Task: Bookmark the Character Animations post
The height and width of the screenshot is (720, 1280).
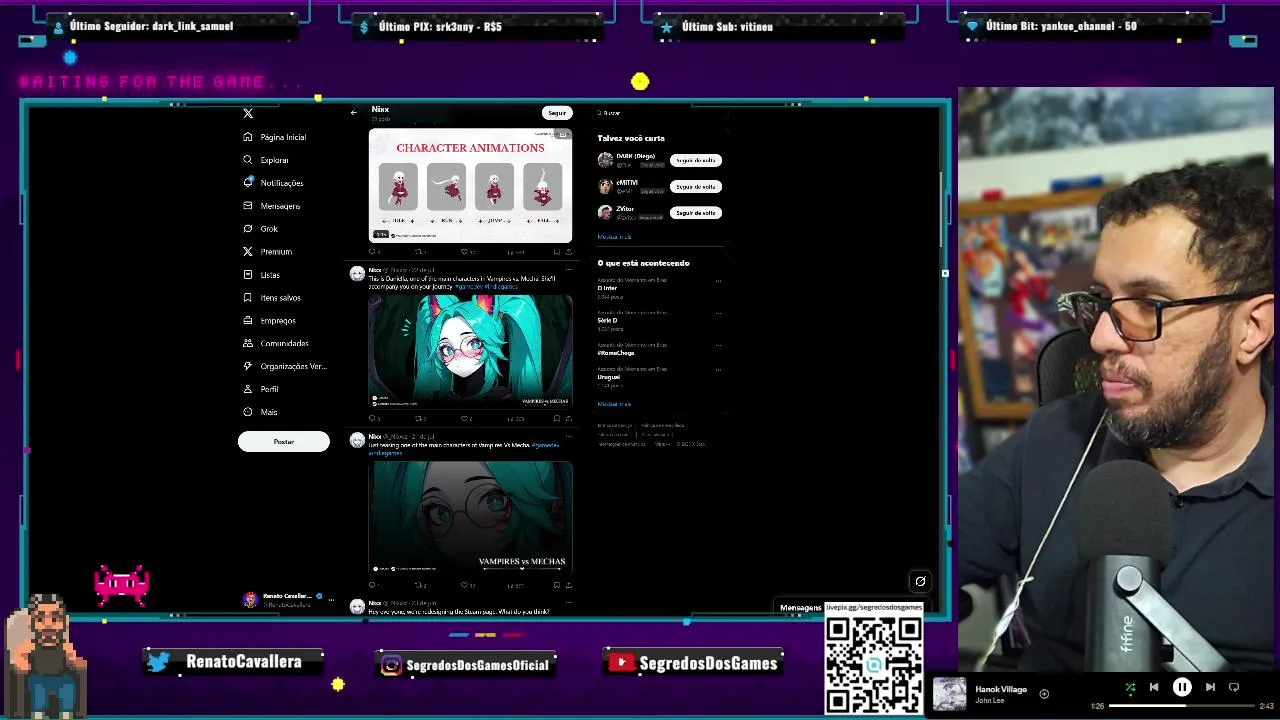Action: click(x=557, y=252)
